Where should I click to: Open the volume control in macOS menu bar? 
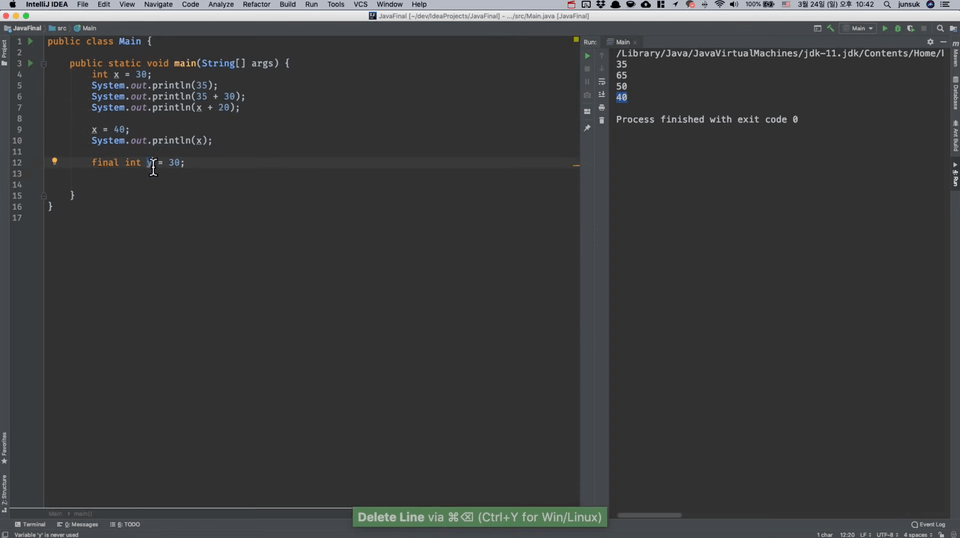pos(734,4)
